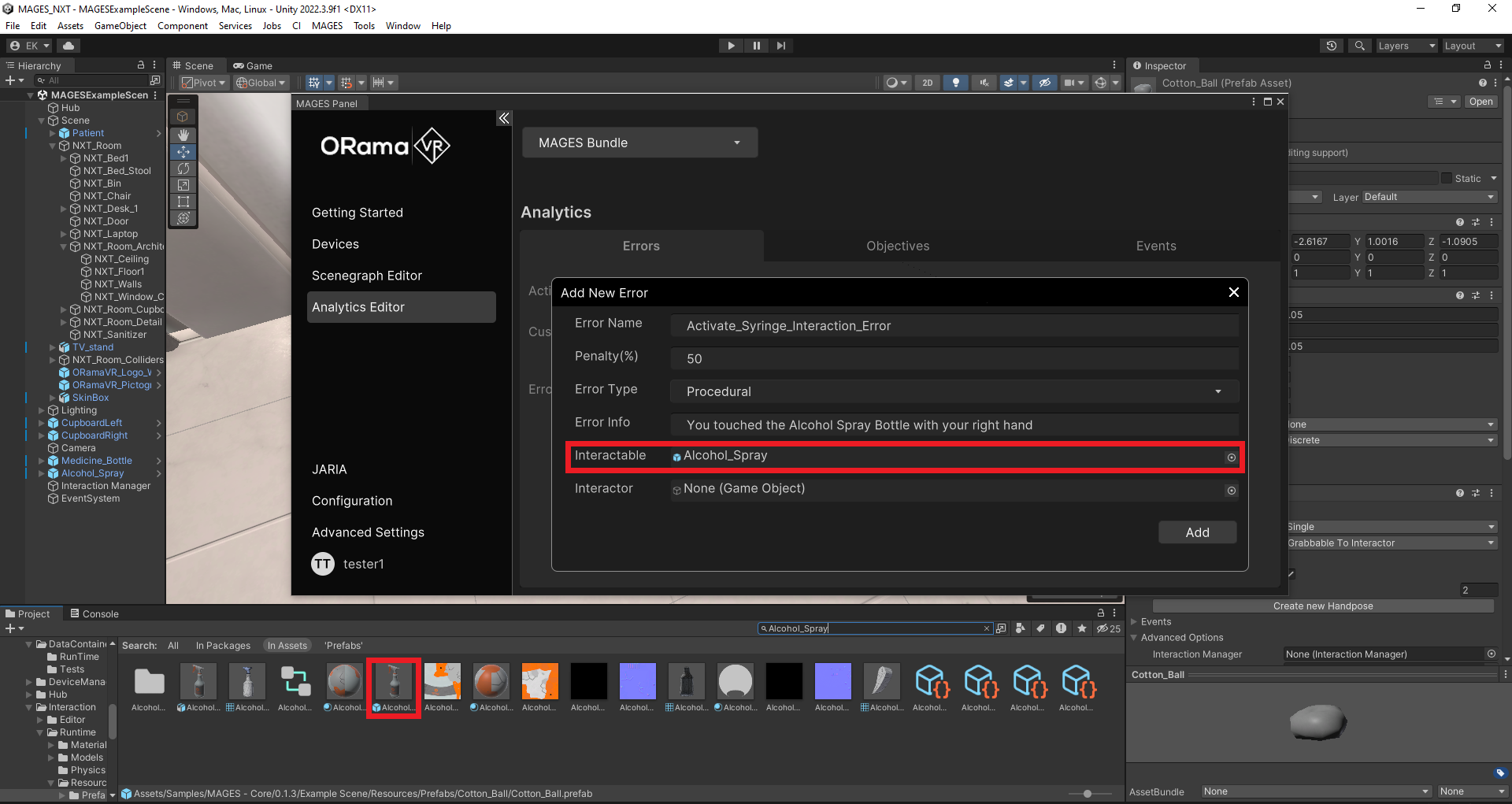1512x804 pixels.
Task: Click the Add button in error dialog
Action: tap(1197, 532)
